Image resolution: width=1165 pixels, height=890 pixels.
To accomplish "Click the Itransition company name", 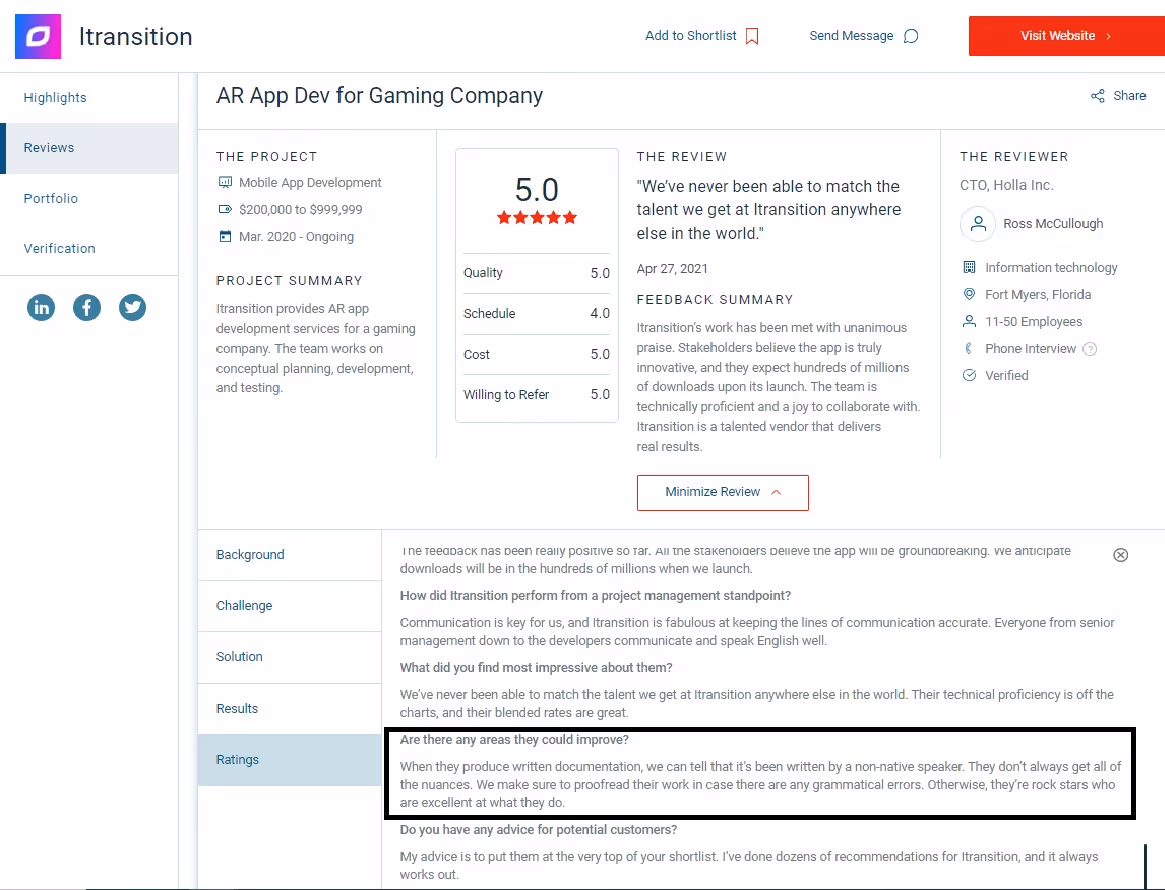I will point(136,36).
